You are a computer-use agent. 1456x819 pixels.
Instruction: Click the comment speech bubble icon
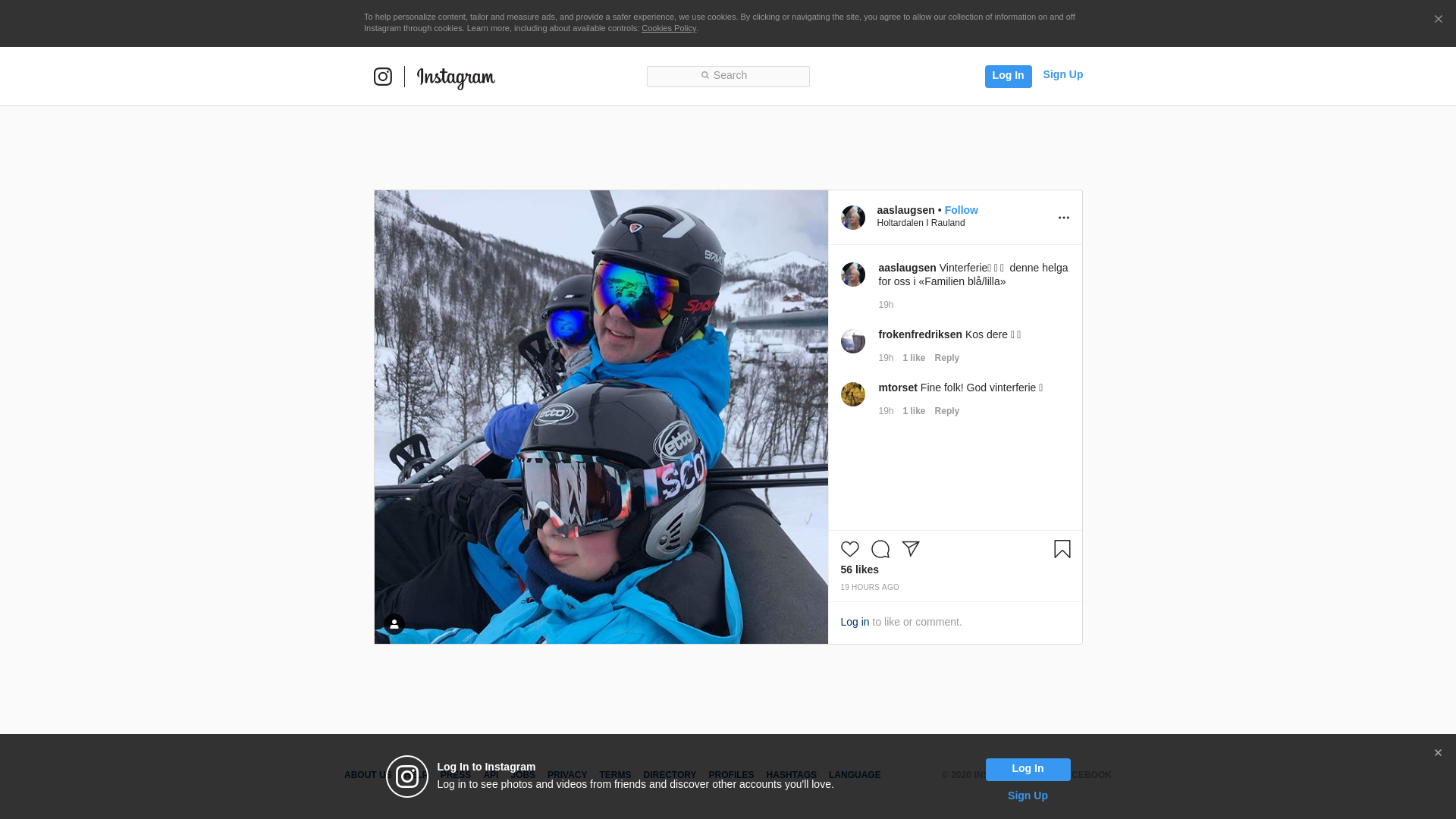tap(880, 549)
